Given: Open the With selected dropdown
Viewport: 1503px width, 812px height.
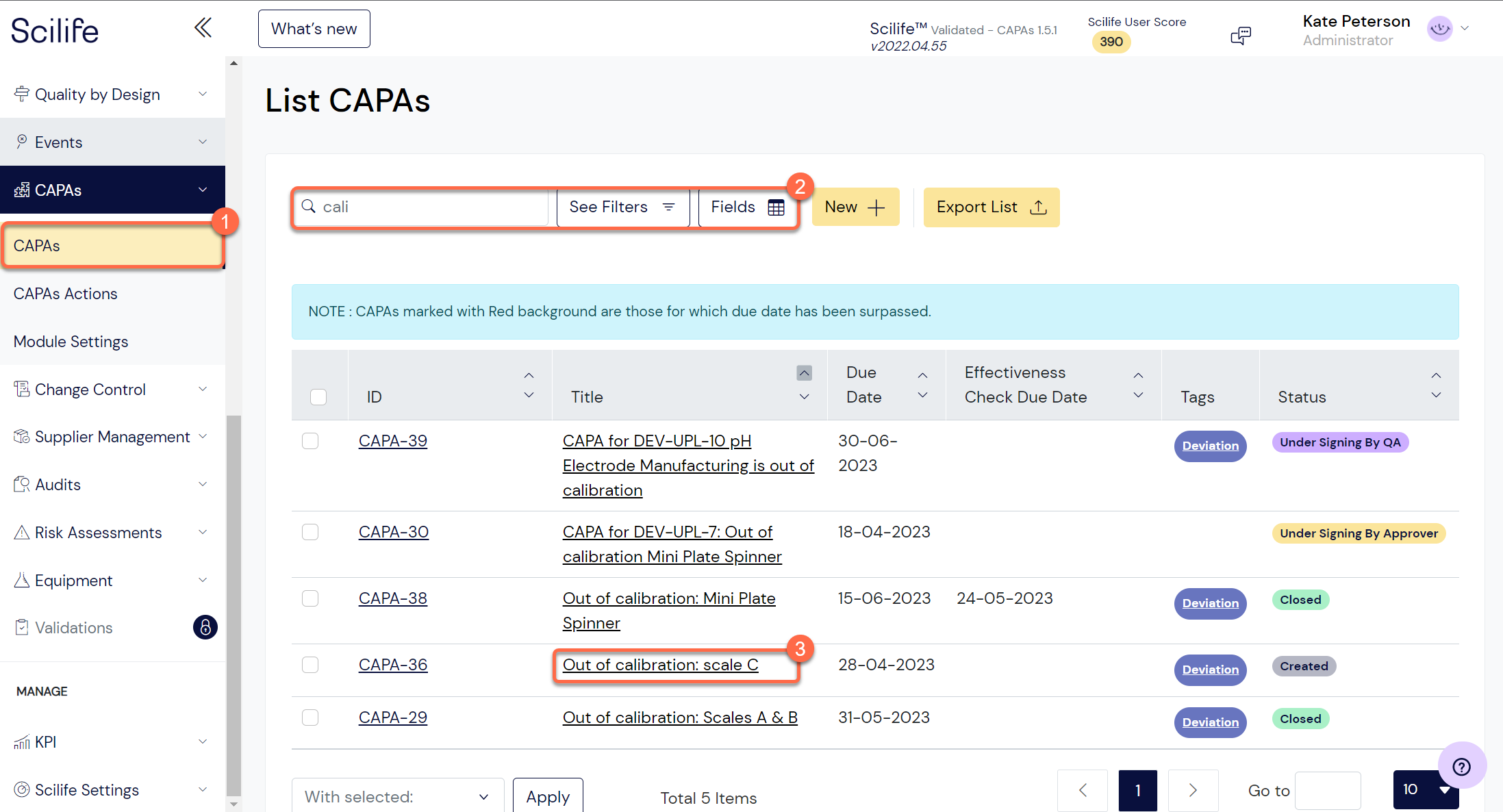Looking at the screenshot, I should click(398, 796).
